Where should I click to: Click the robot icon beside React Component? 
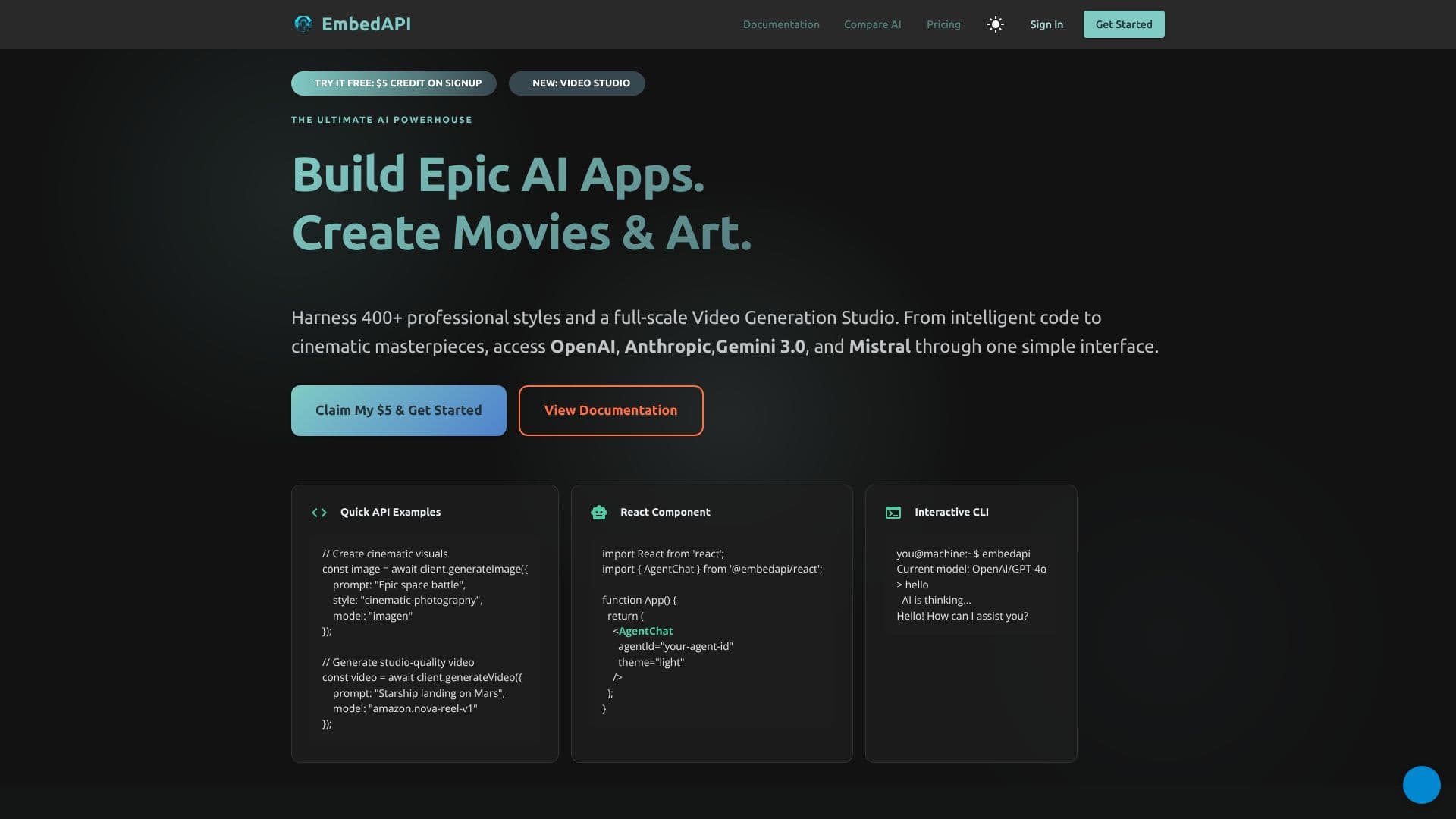point(599,513)
